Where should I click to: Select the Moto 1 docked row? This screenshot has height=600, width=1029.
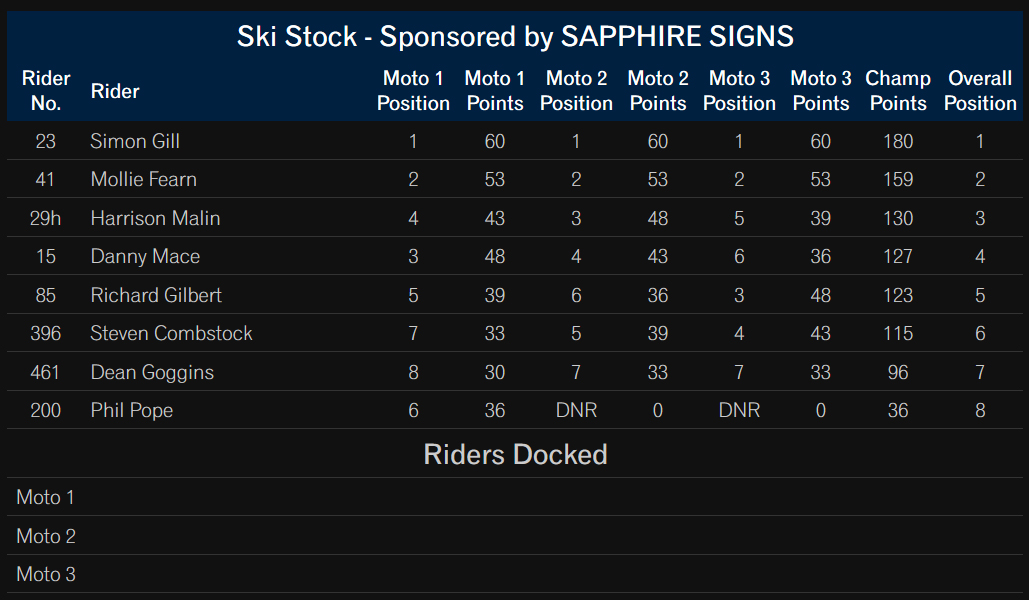click(515, 497)
